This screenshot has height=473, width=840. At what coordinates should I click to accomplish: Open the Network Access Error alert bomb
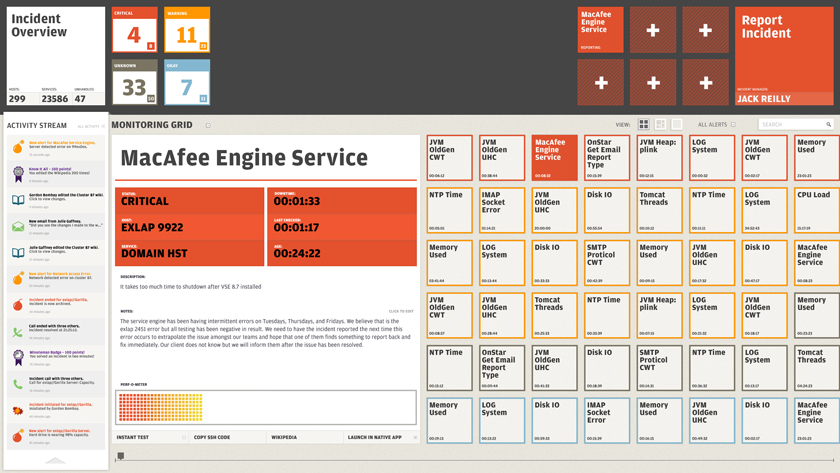pyautogui.click(x=56, y=279)
